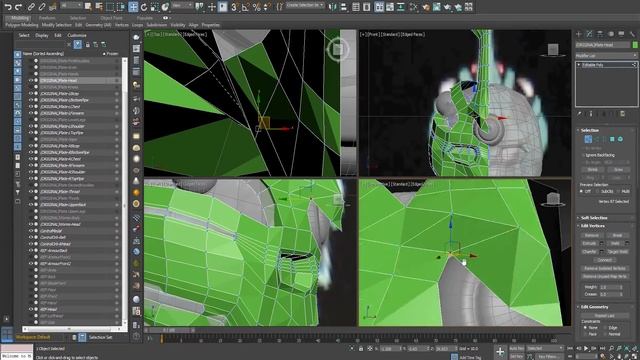Click the Repeat Last button
The image size is (640, 360).
click(x=604, y=316)
